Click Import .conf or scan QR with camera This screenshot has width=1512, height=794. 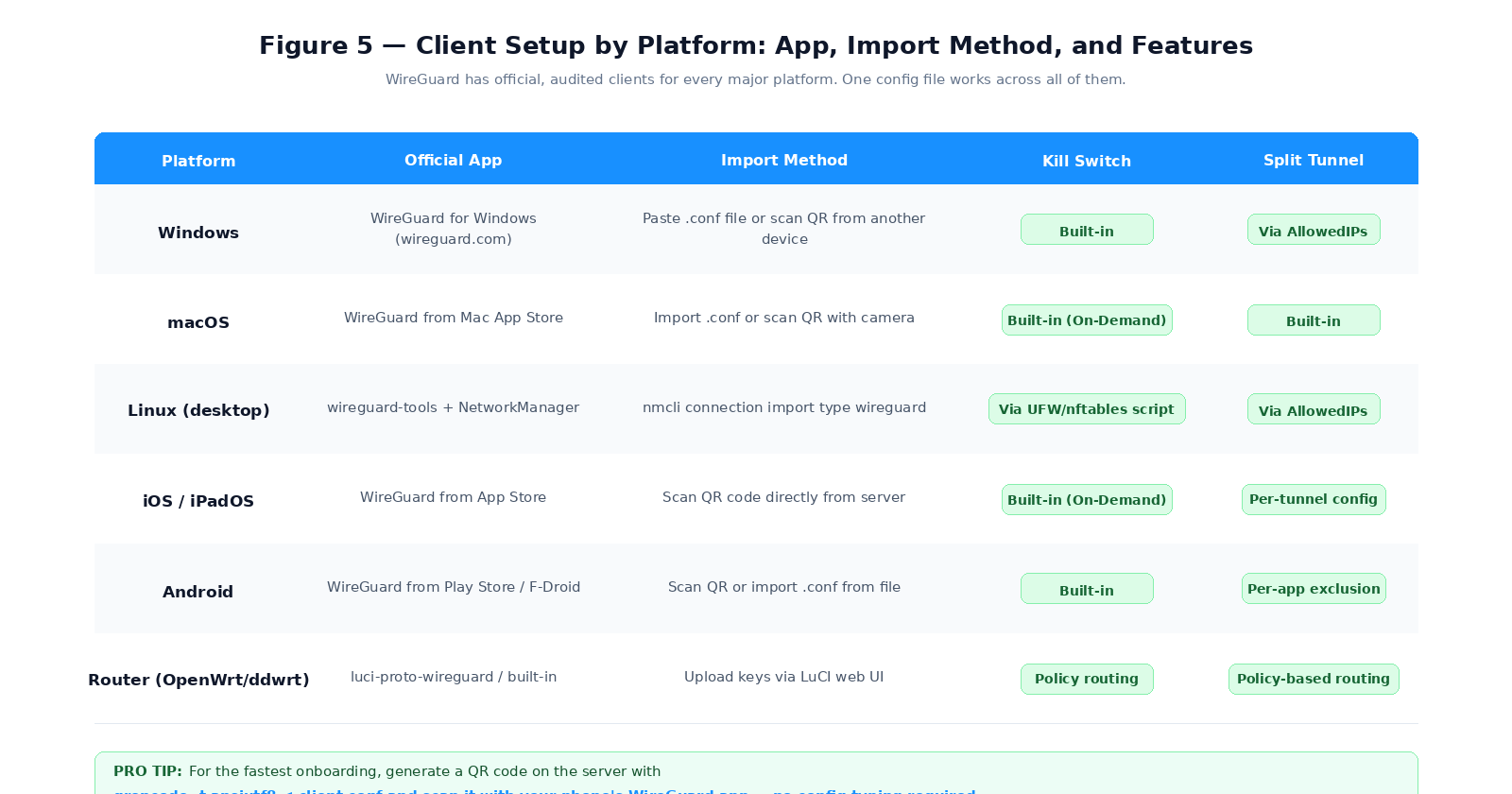(x=784, y=318)
